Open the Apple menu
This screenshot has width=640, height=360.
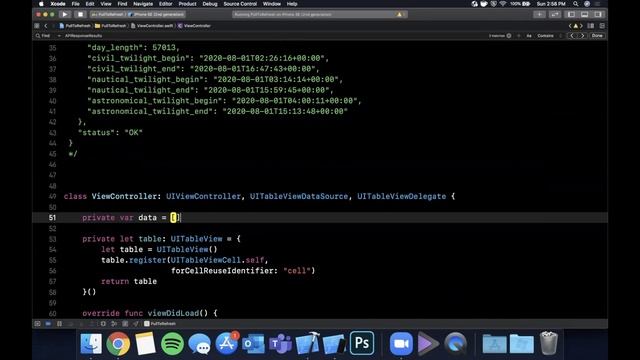point(41,4)
